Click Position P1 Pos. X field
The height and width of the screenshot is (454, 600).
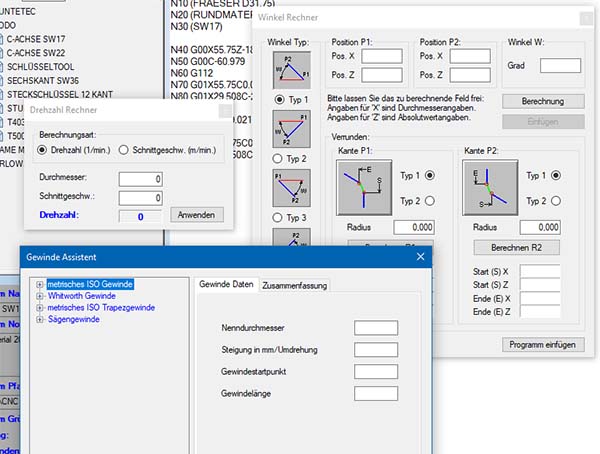pos(382,56)
